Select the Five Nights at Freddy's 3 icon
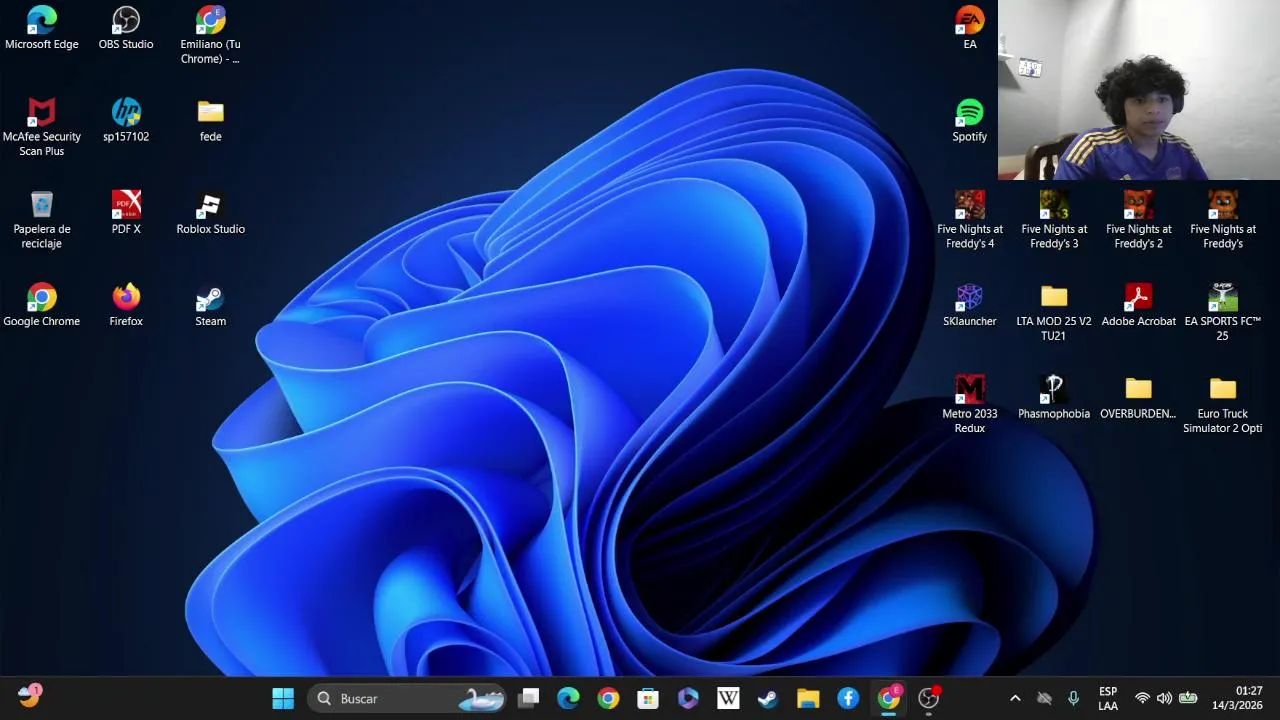Screen dimensions: 1280x720 click(x=1054, y=220)
